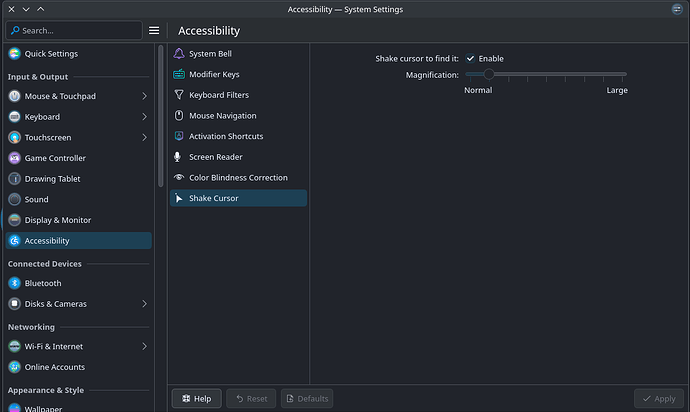
Task: Click the Color Blindness Correction eye icon
Action: click(179, 177)
